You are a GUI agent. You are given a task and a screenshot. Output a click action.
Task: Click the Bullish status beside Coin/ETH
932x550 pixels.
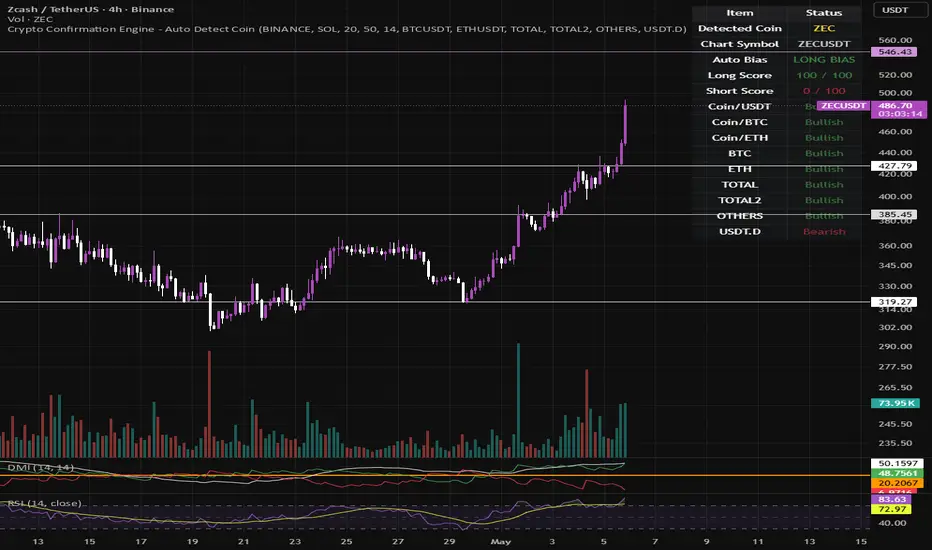point(824,137)
